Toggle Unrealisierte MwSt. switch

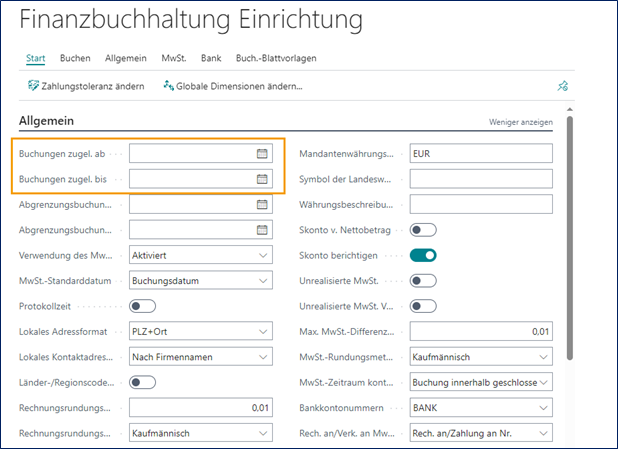[x=423, y=281]
